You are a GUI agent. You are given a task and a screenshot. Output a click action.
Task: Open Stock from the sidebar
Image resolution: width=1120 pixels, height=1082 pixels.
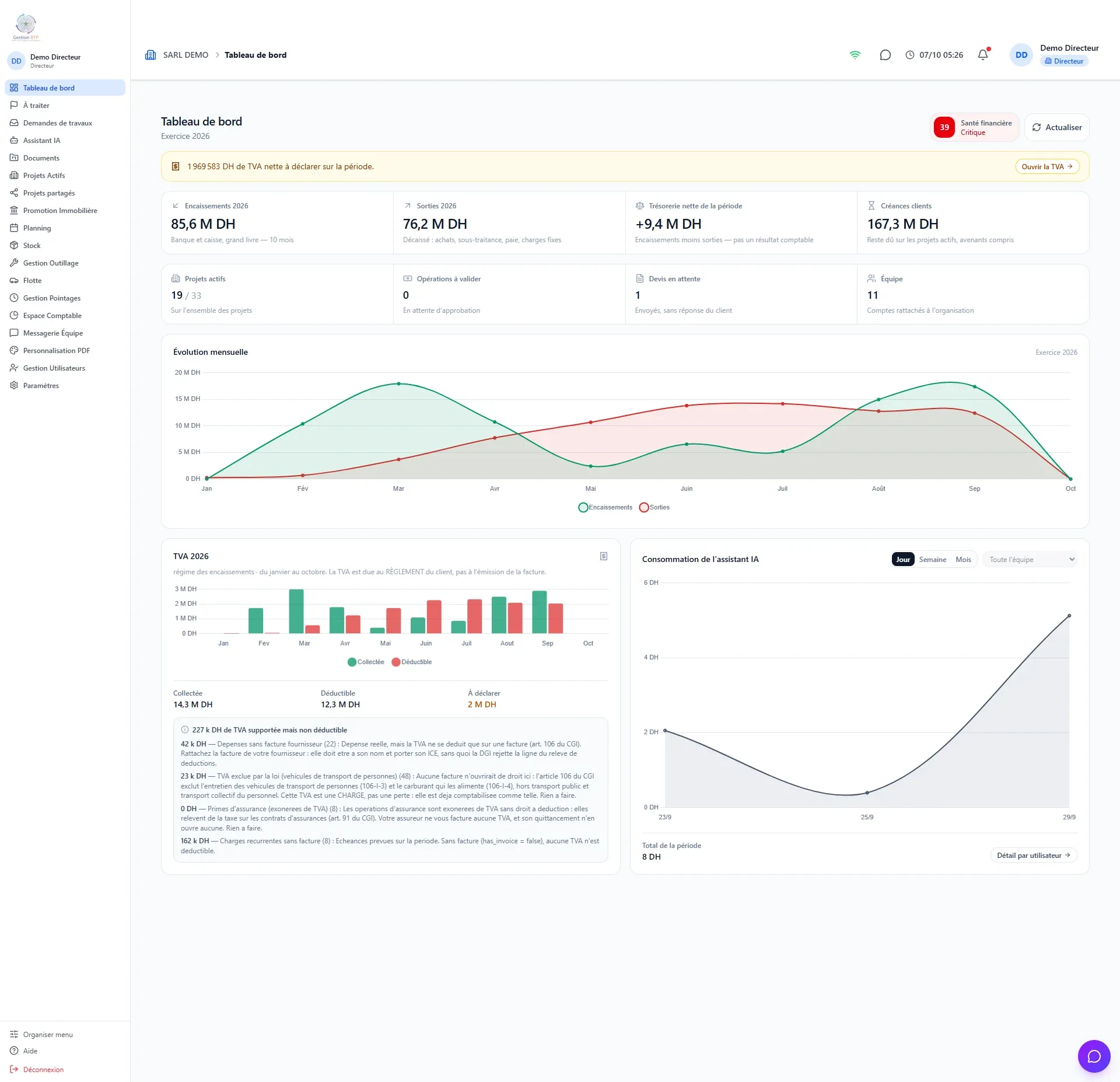point(65,245)
